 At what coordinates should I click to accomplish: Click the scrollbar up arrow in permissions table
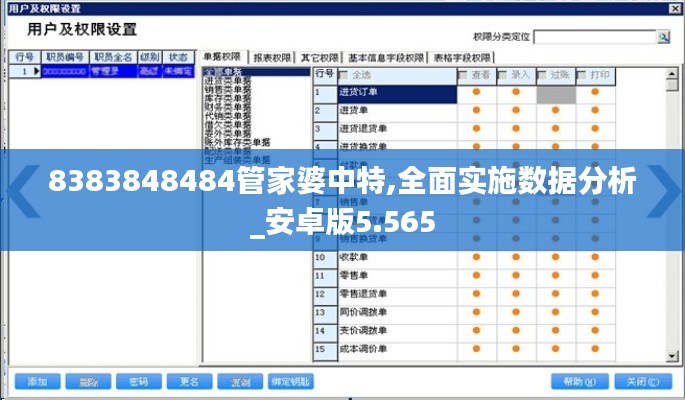[x=672, y=73]
